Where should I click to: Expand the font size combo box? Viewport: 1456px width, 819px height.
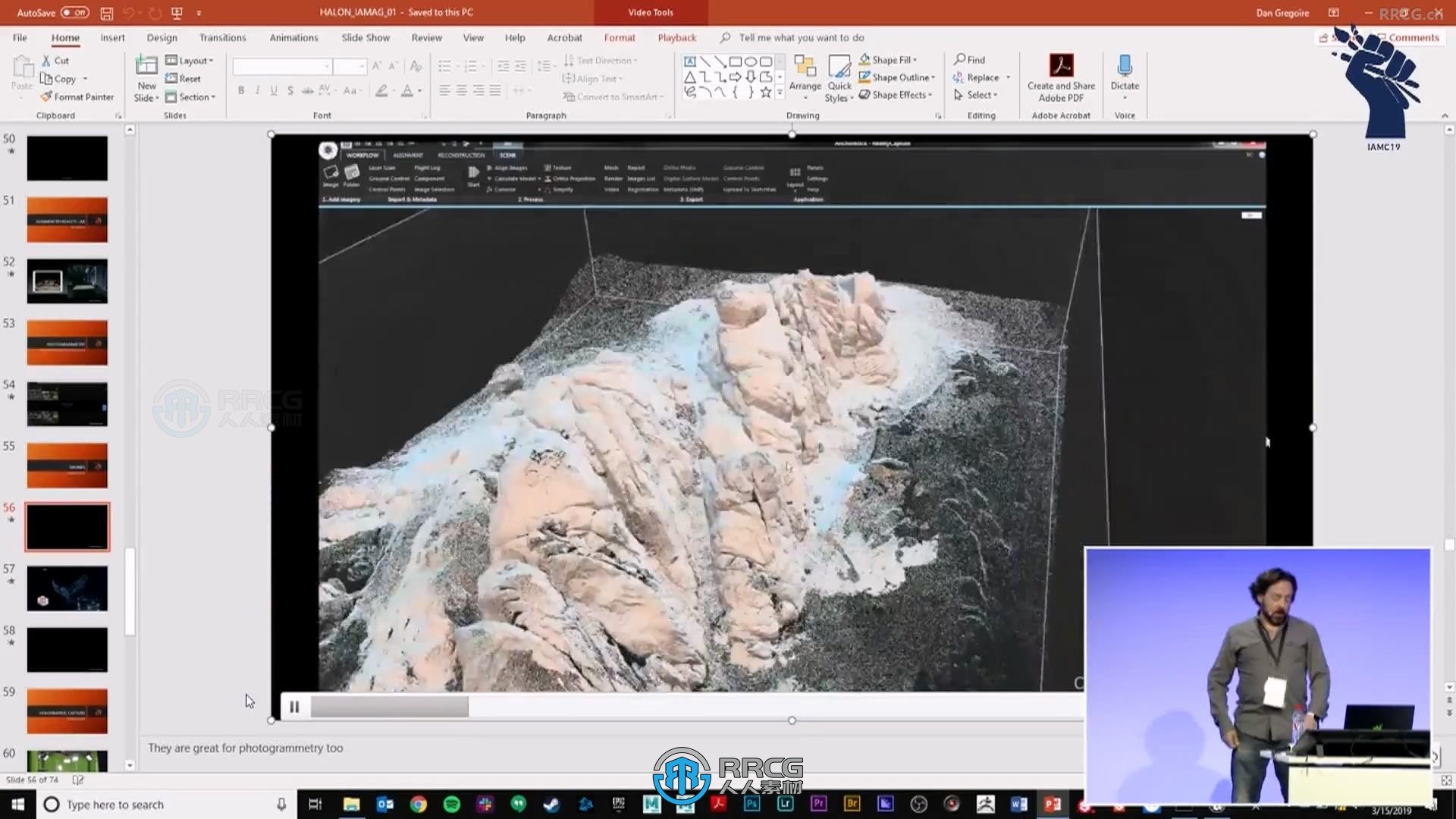coord(362,67)
